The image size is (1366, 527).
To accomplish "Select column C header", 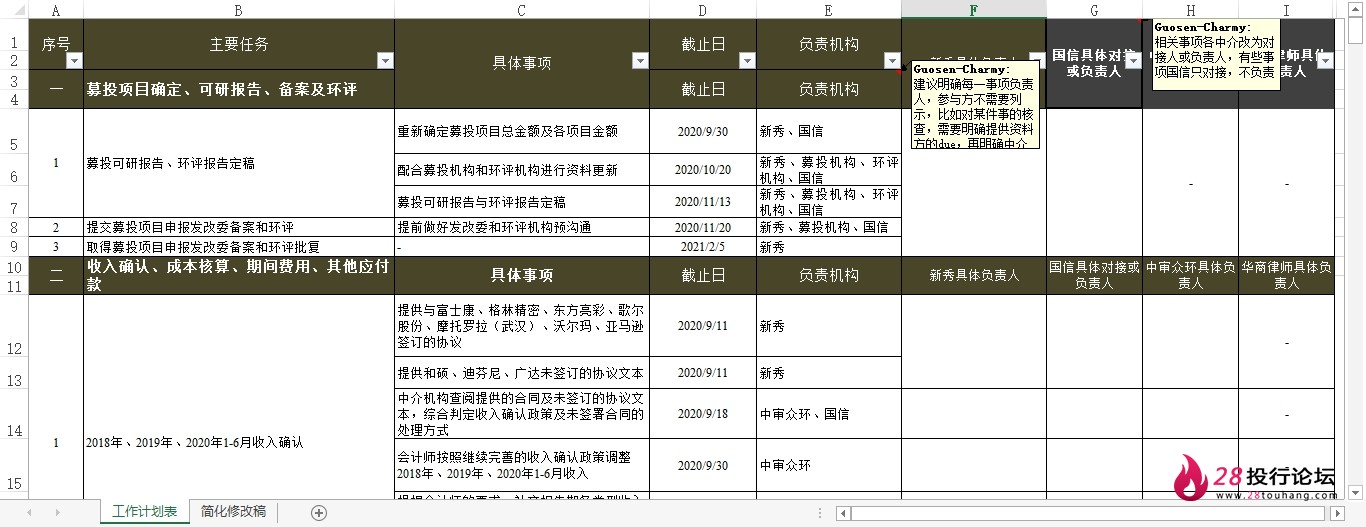I will click(x=522, y=10).
